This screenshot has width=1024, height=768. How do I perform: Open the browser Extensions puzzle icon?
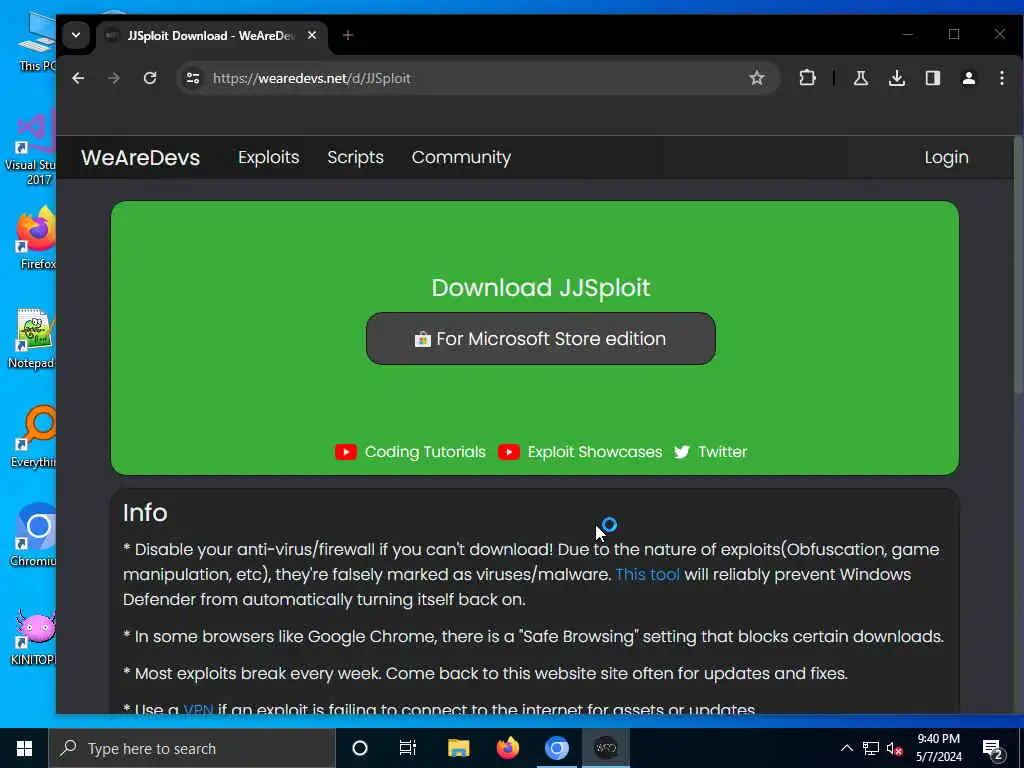[807, 78]
